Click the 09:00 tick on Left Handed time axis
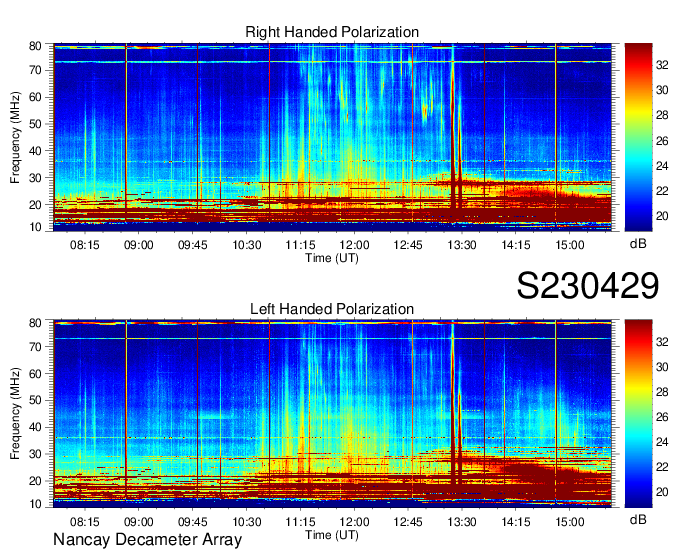Image resolution: width=680 pixels, height=552 pixels. (x=139, y=522)
